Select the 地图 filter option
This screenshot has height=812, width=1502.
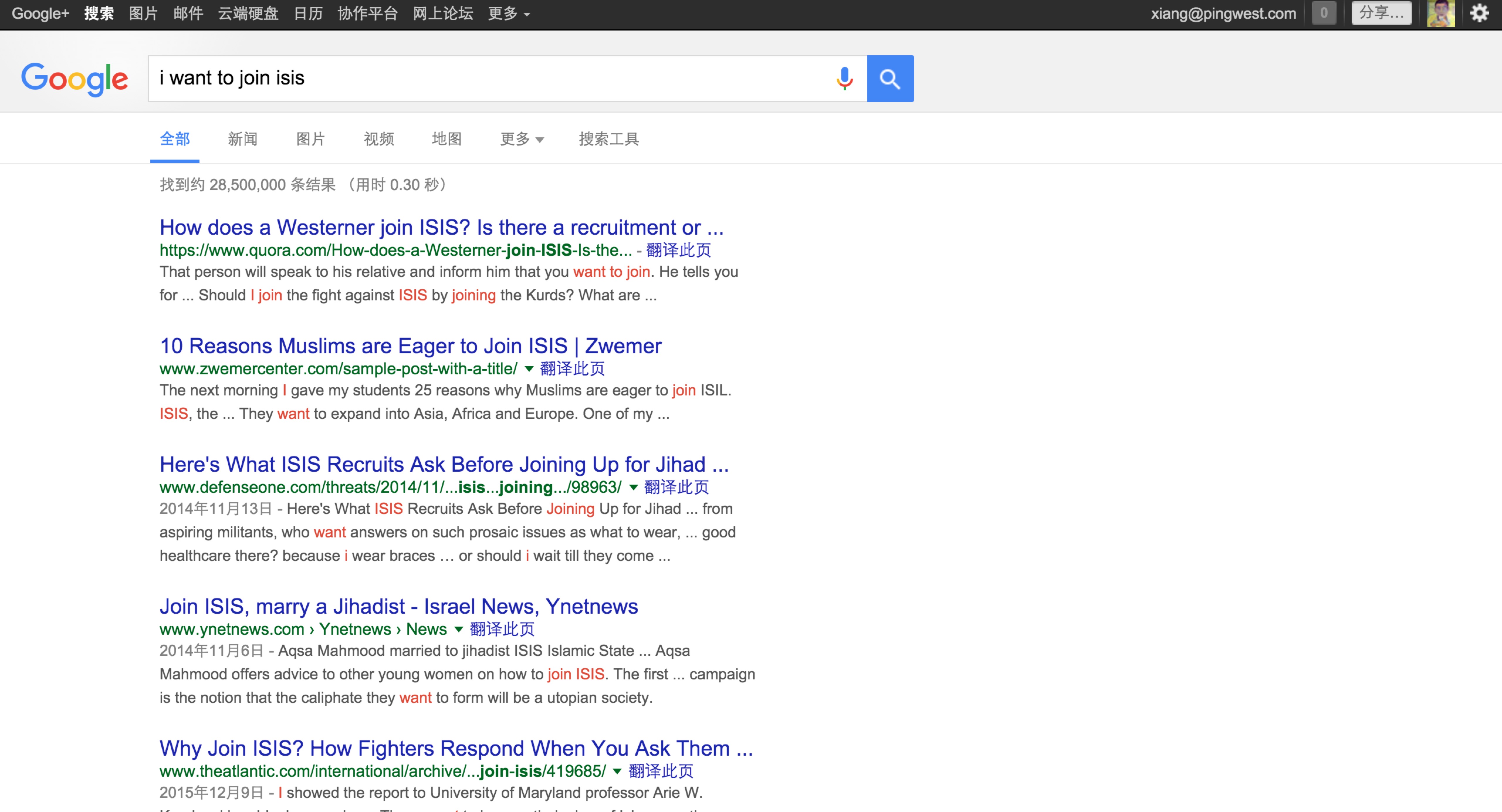pos(446,139)
